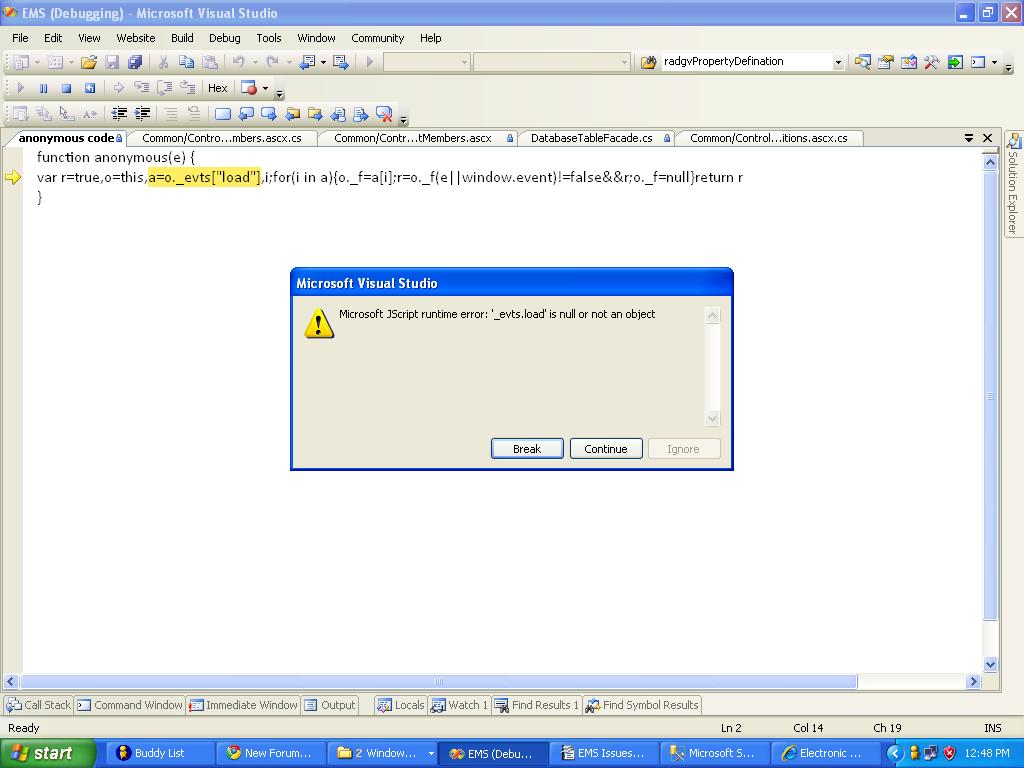Open the Output panel tab
The width and height of the screenshot is (1024, 768).
(x=330, y=705)
